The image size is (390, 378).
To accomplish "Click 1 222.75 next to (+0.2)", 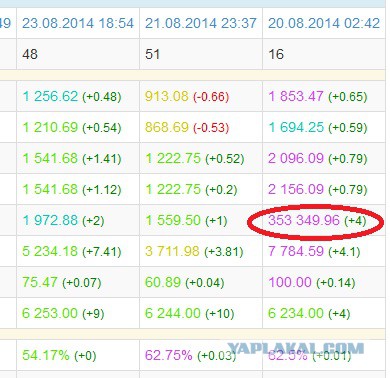I will [173, 189].
